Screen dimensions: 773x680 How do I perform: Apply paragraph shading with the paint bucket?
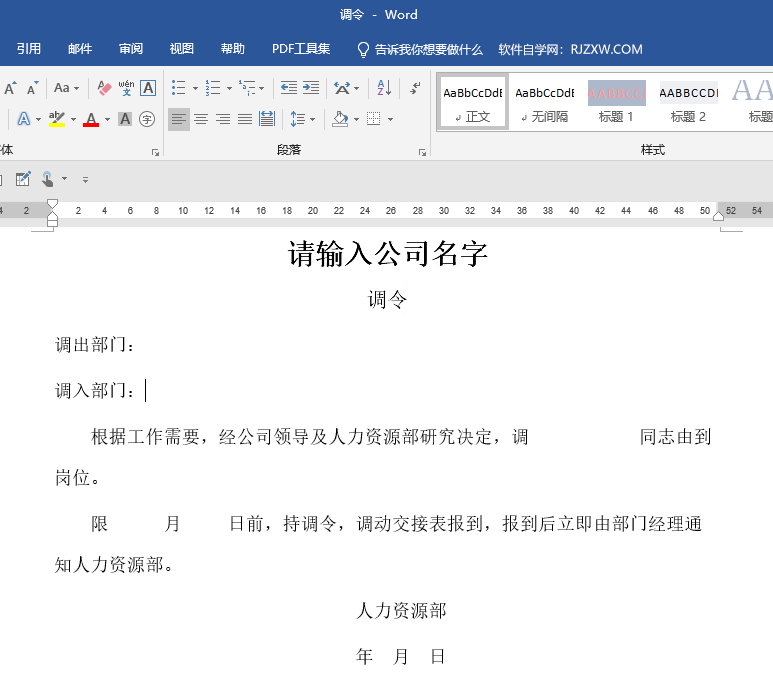pyautogui.click(x=340, y=119)
